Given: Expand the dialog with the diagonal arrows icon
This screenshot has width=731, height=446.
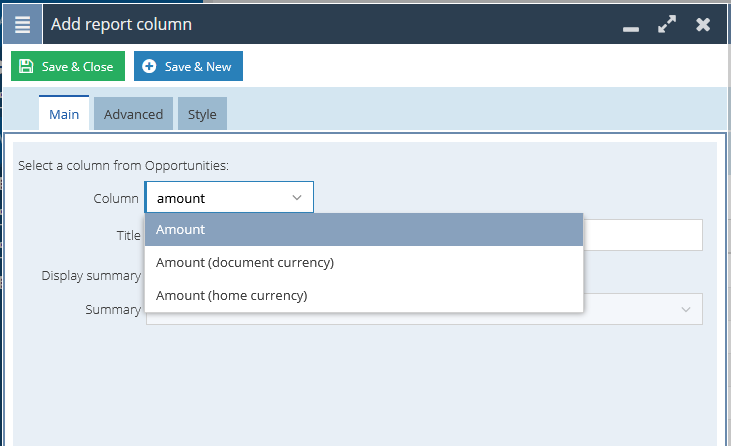Looking at the screenshot, I should pyautogui.click(x=667, y=24).
